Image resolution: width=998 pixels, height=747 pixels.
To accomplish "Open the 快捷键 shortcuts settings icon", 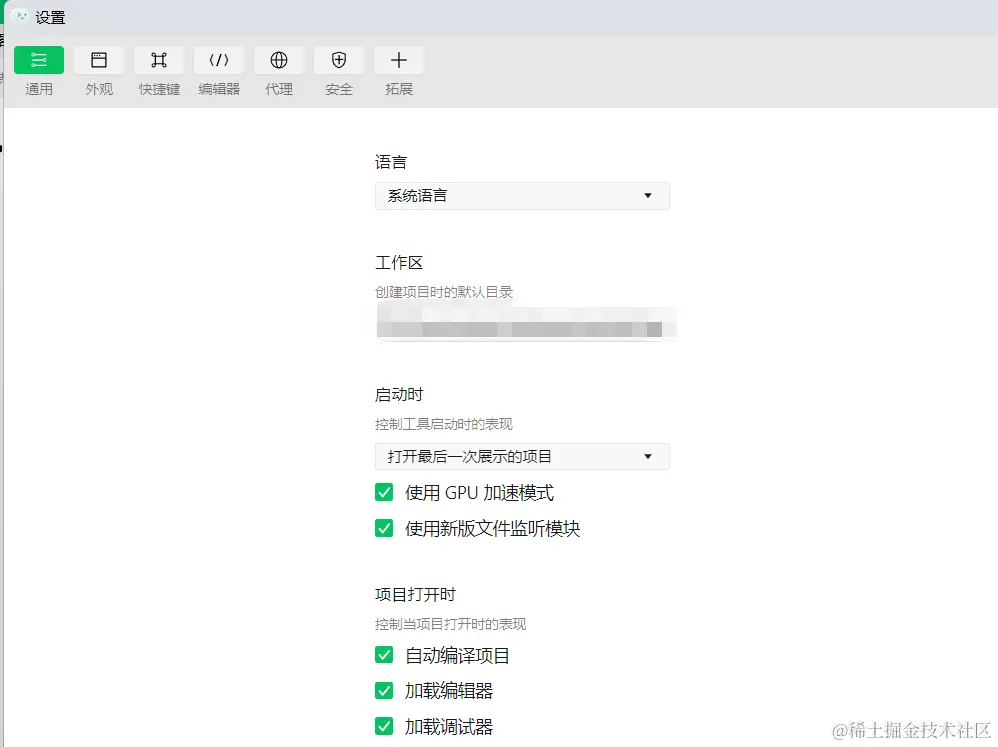I will click(x=159, y=60).
